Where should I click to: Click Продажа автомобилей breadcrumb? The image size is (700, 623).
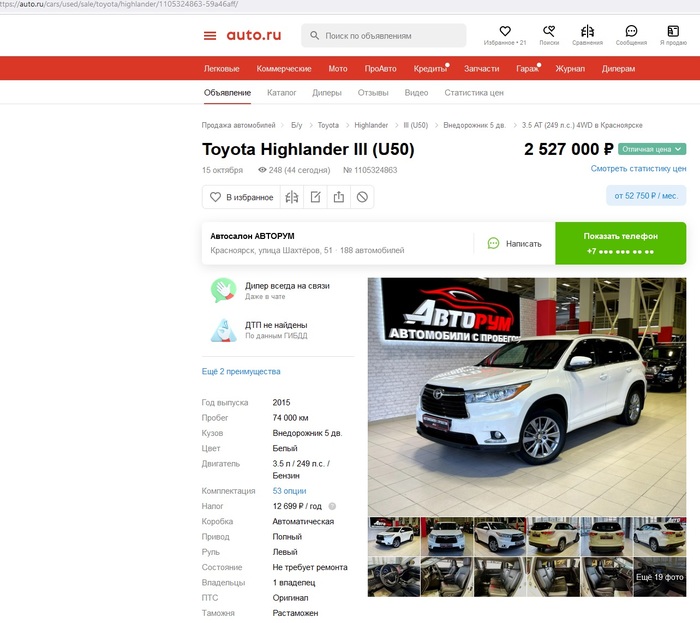pos(238,125)
